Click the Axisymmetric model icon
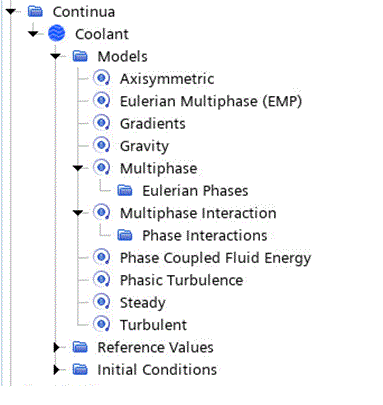 (101, 78)
